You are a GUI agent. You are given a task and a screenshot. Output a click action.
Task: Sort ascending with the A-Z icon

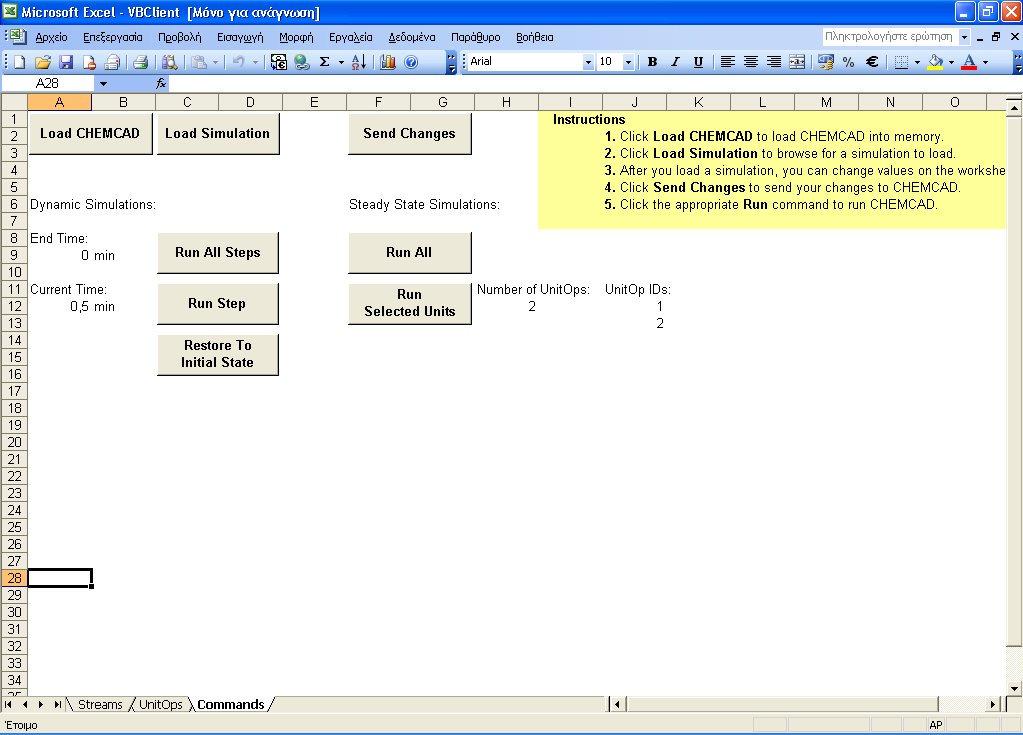coord(358,62)
